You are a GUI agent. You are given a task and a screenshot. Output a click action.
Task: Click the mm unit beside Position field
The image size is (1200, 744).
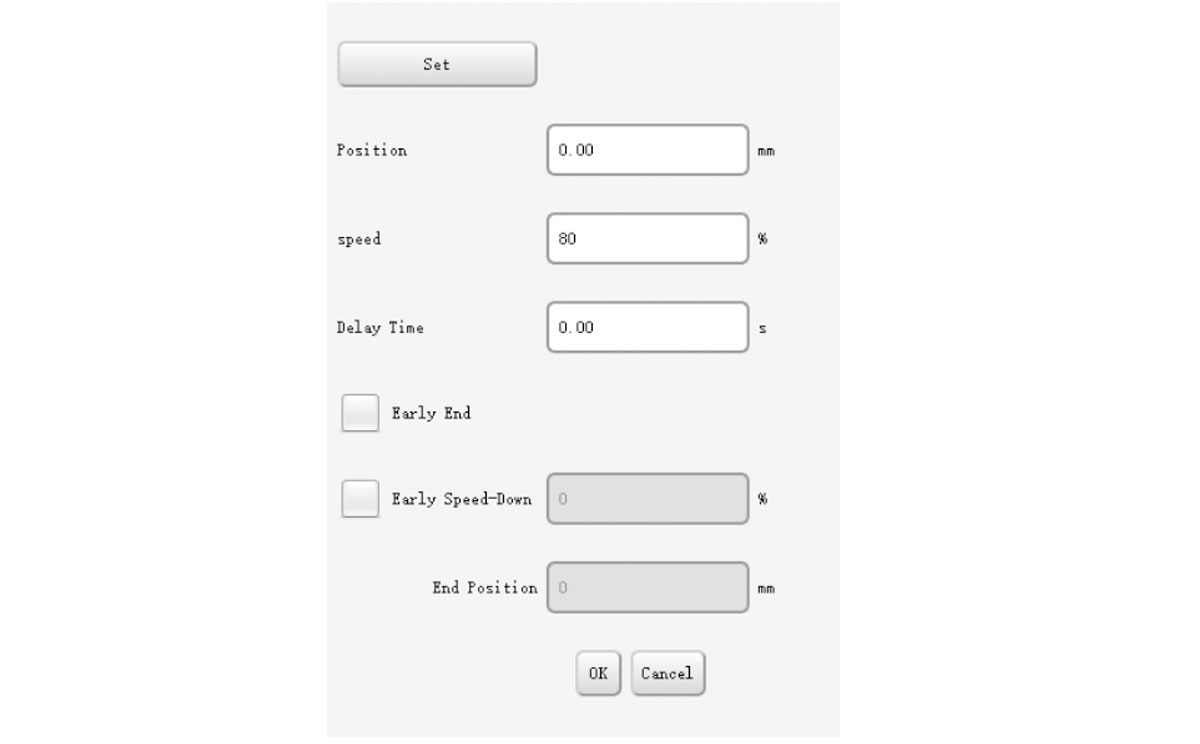point(766,151)
